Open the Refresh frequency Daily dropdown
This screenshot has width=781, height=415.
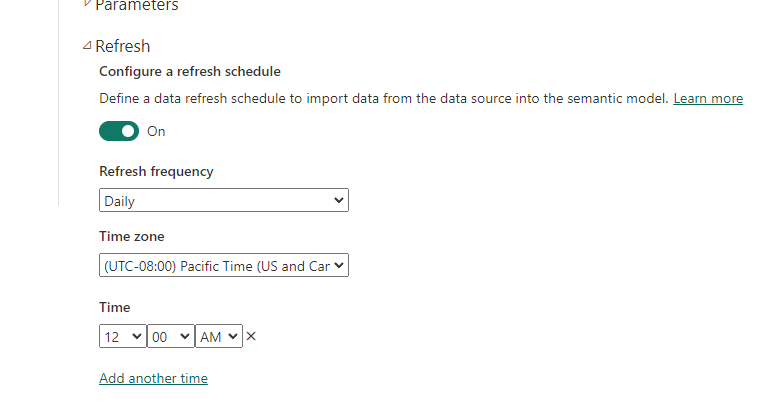point(224,200)
